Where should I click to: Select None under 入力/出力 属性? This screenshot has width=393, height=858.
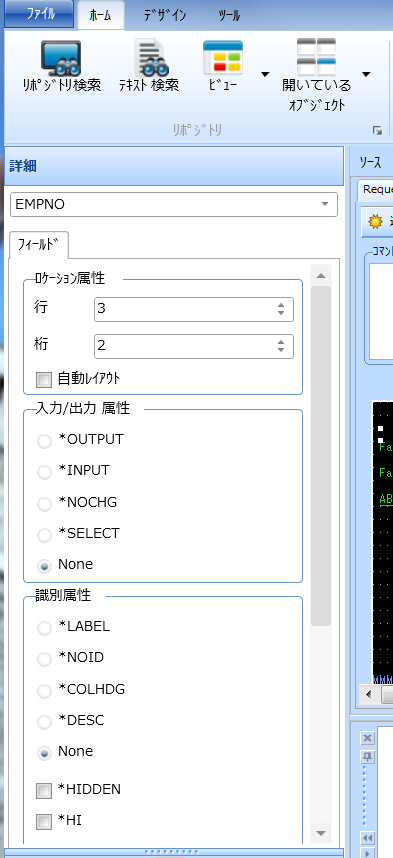44,566
